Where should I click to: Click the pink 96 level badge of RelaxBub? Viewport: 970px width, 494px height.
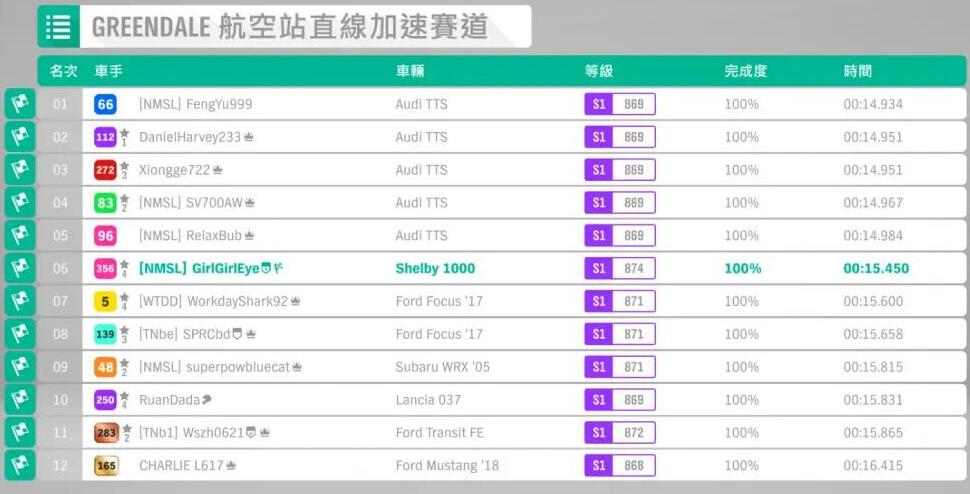click(105, 236)
